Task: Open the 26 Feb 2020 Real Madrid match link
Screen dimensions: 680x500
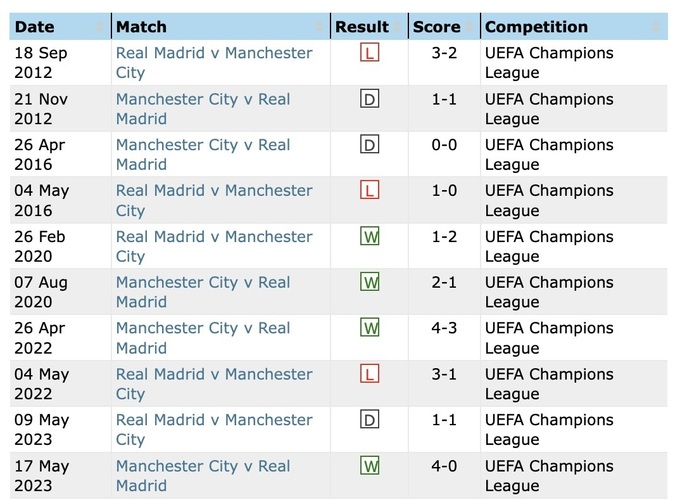Action: 214,246
